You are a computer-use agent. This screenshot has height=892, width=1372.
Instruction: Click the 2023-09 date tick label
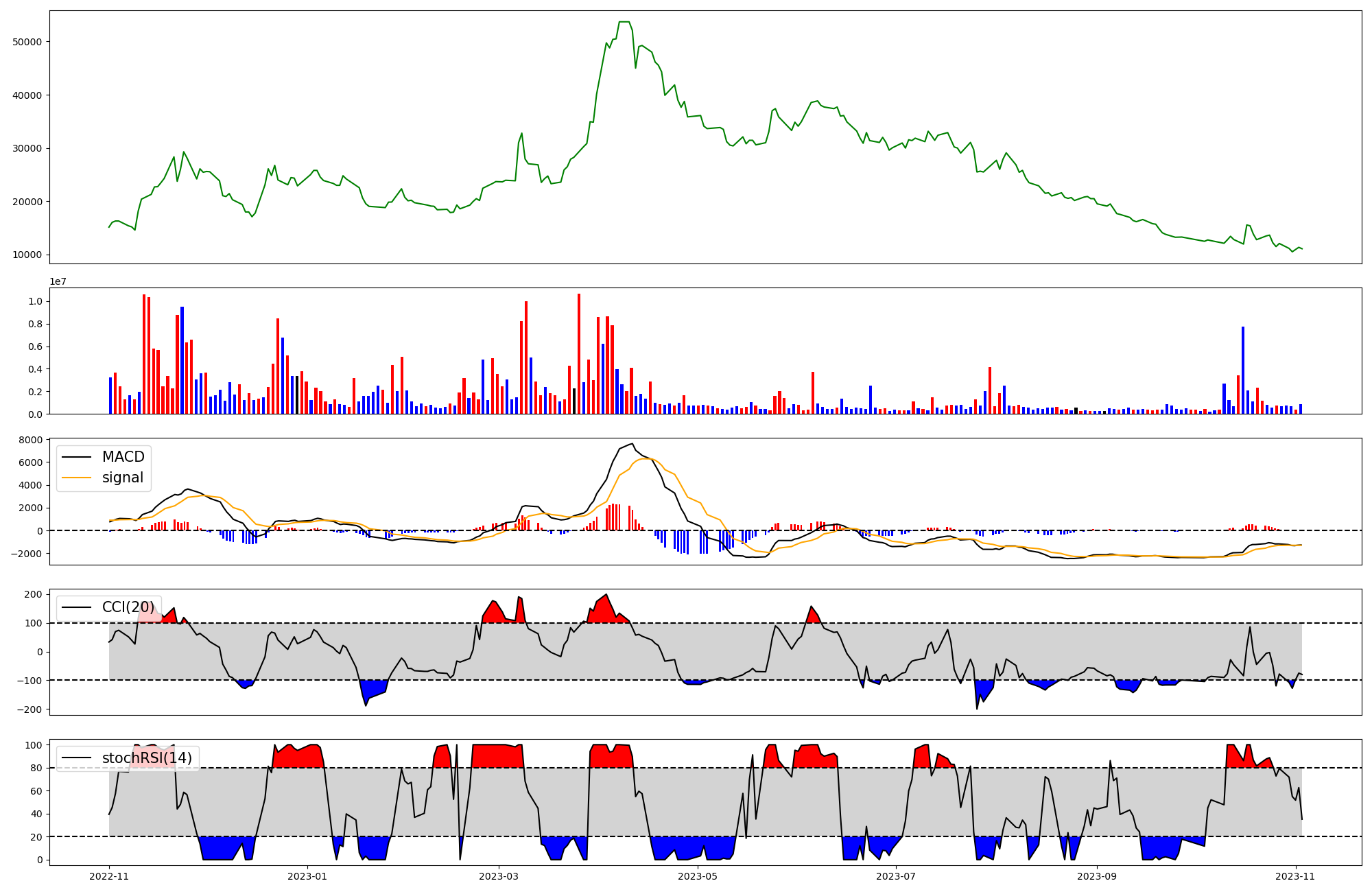pos(1097,876)
